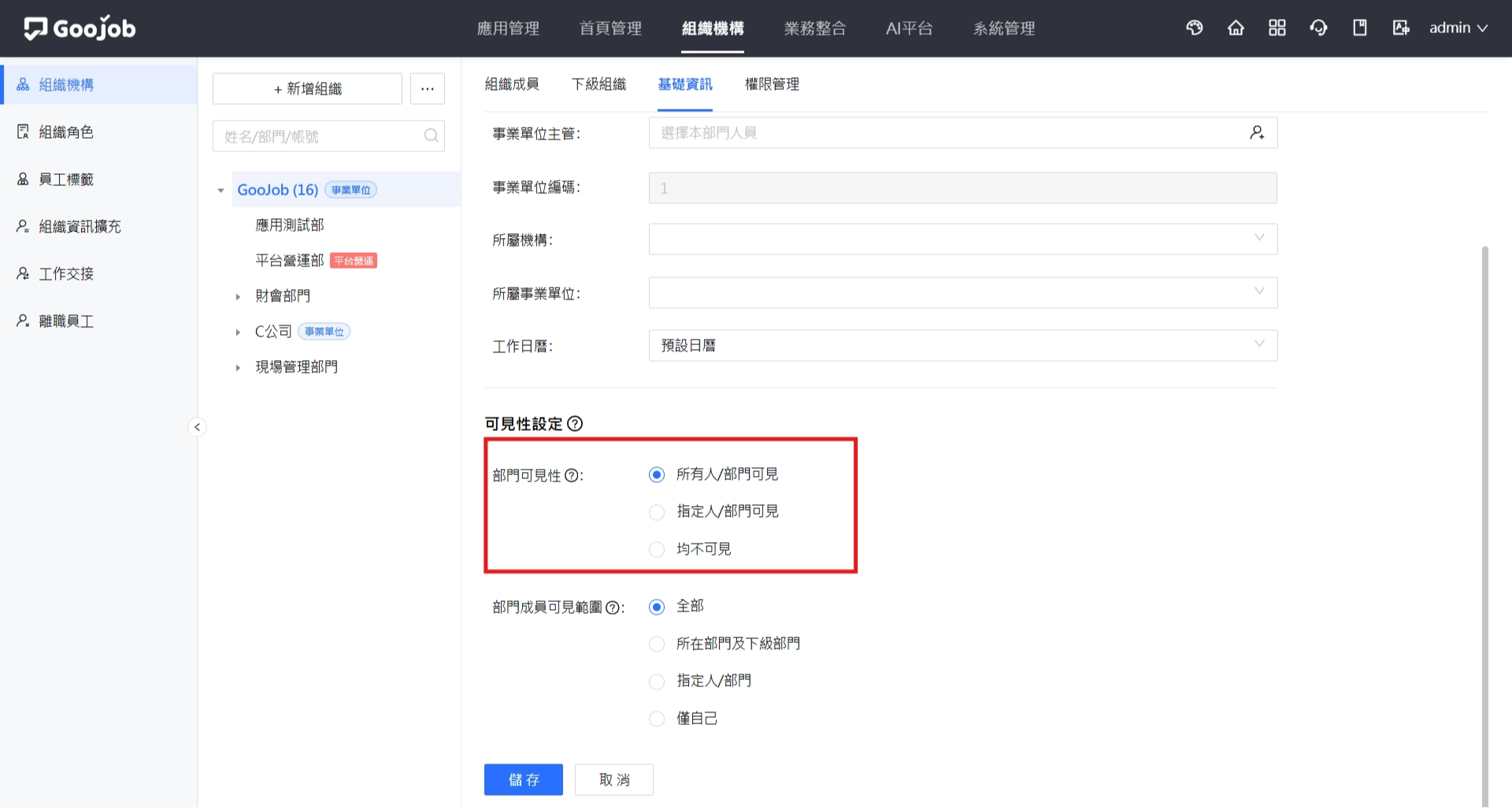Switch to 權限管理 tab

[x=772, y=84]
